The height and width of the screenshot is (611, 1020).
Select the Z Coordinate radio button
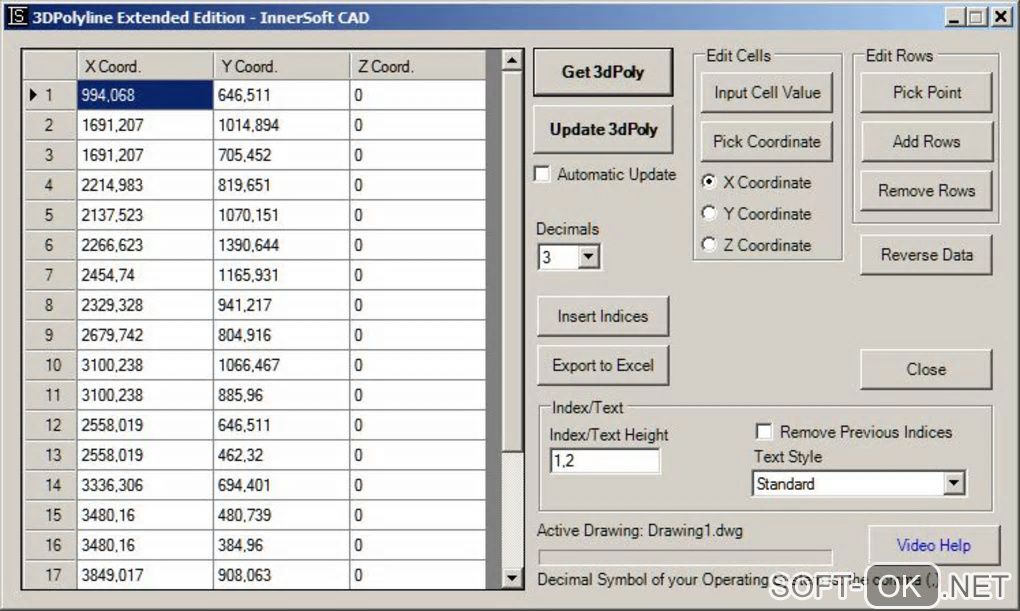click(709, 245)
